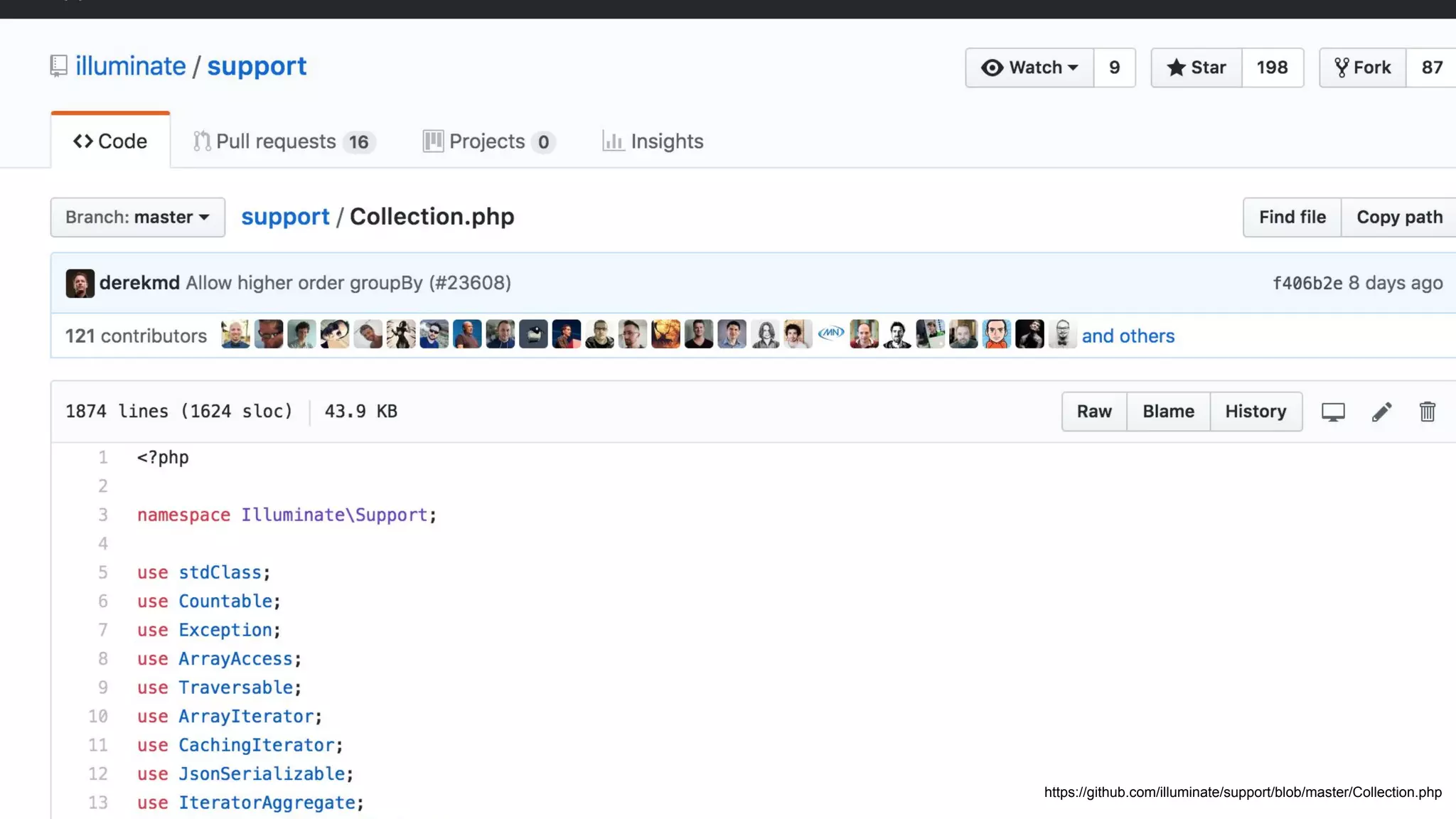Click line number 13
Viewport: 1456px width, 819px height.
point(98,803)
